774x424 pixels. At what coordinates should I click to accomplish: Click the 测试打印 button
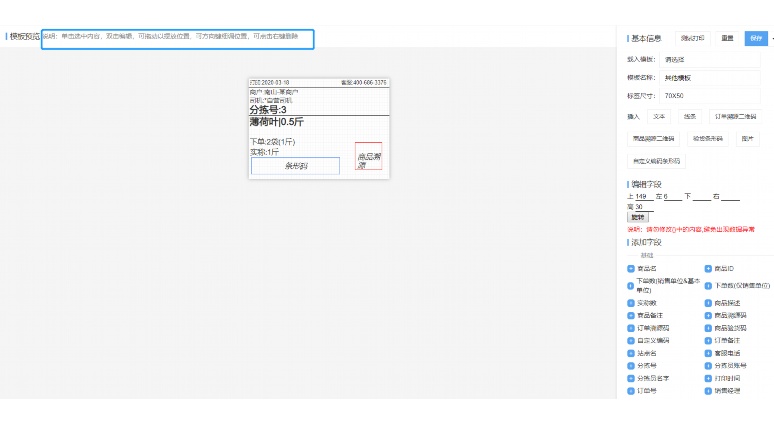click(692, 38)
